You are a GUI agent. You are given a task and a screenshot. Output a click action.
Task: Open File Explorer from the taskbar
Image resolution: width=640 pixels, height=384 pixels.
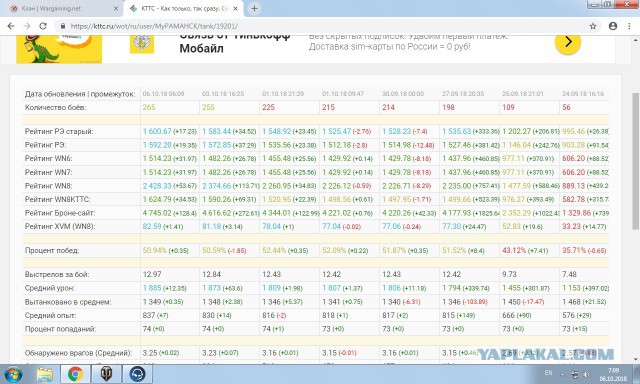tap(44, 374)
